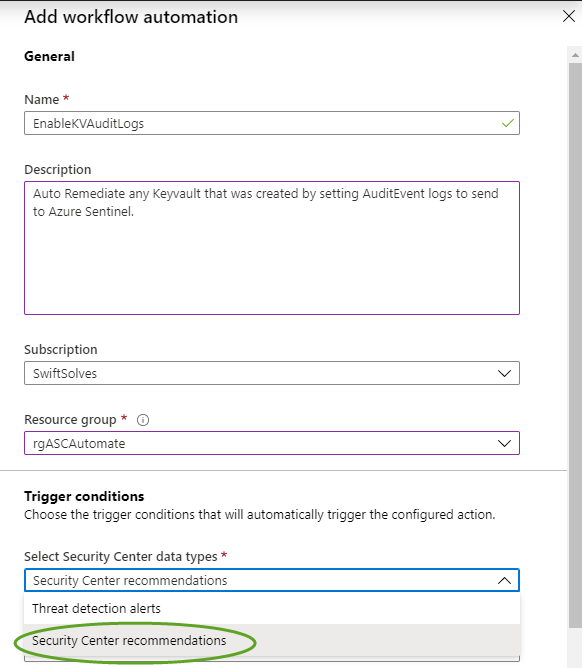Click the green checkmark in Name field
Image resolution: width=582 pixels, height=668 pixels.
[507, 123]
